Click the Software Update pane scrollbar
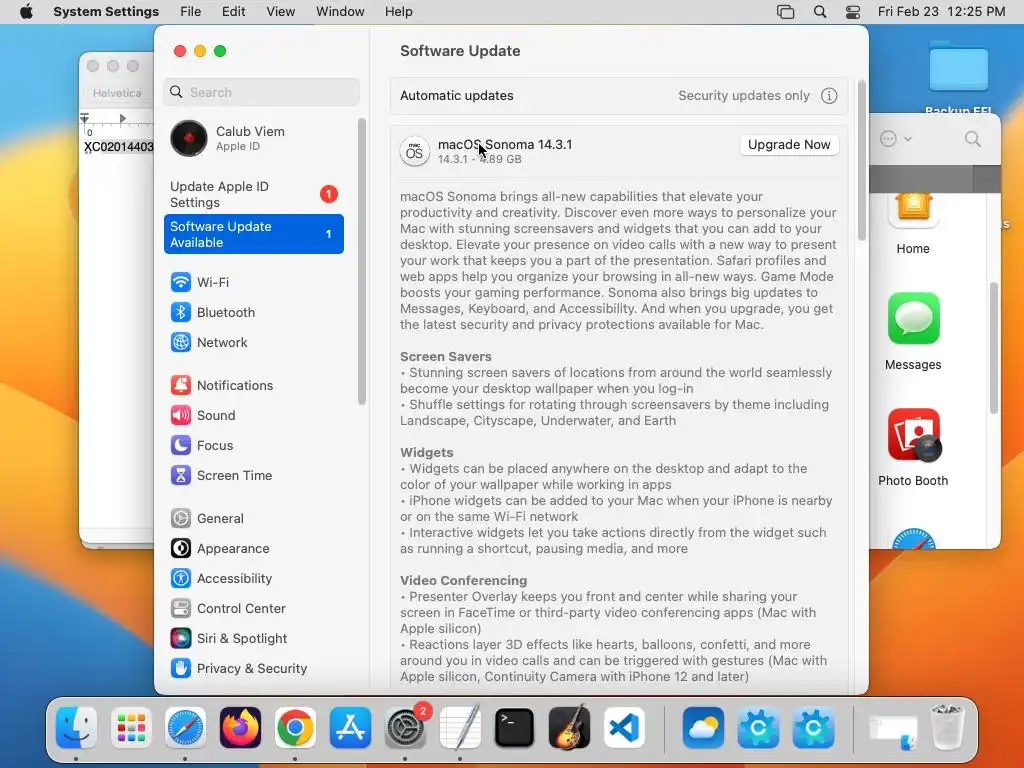 [861, 160]
